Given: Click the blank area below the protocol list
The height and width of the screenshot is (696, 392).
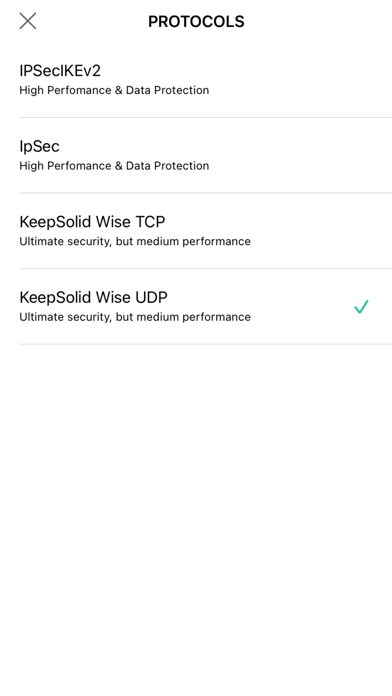Looking at the screenshot, I should click(196, 519).
